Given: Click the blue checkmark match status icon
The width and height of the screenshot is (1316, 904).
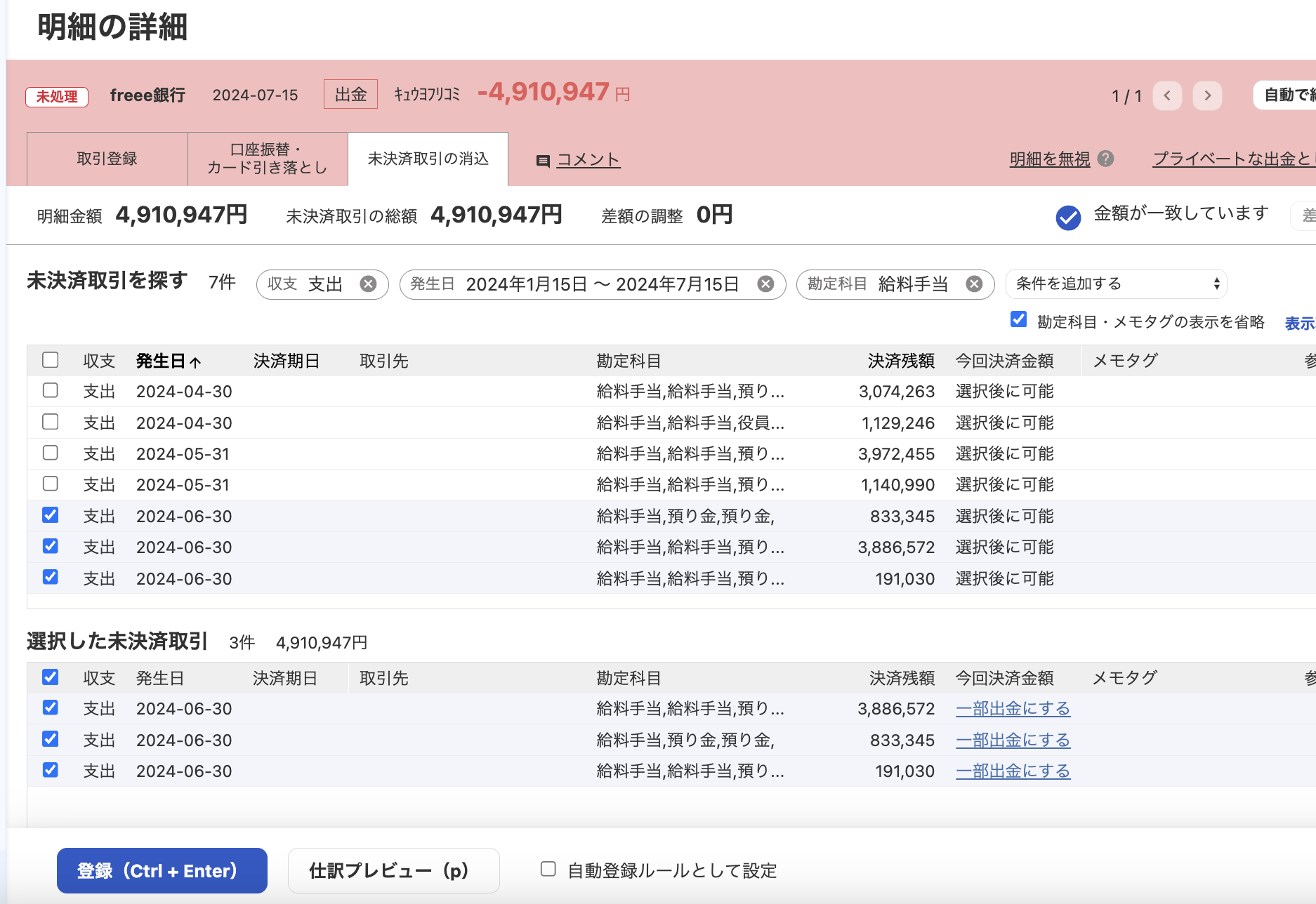Looking at the screenshot, I should click(1068, 218).
